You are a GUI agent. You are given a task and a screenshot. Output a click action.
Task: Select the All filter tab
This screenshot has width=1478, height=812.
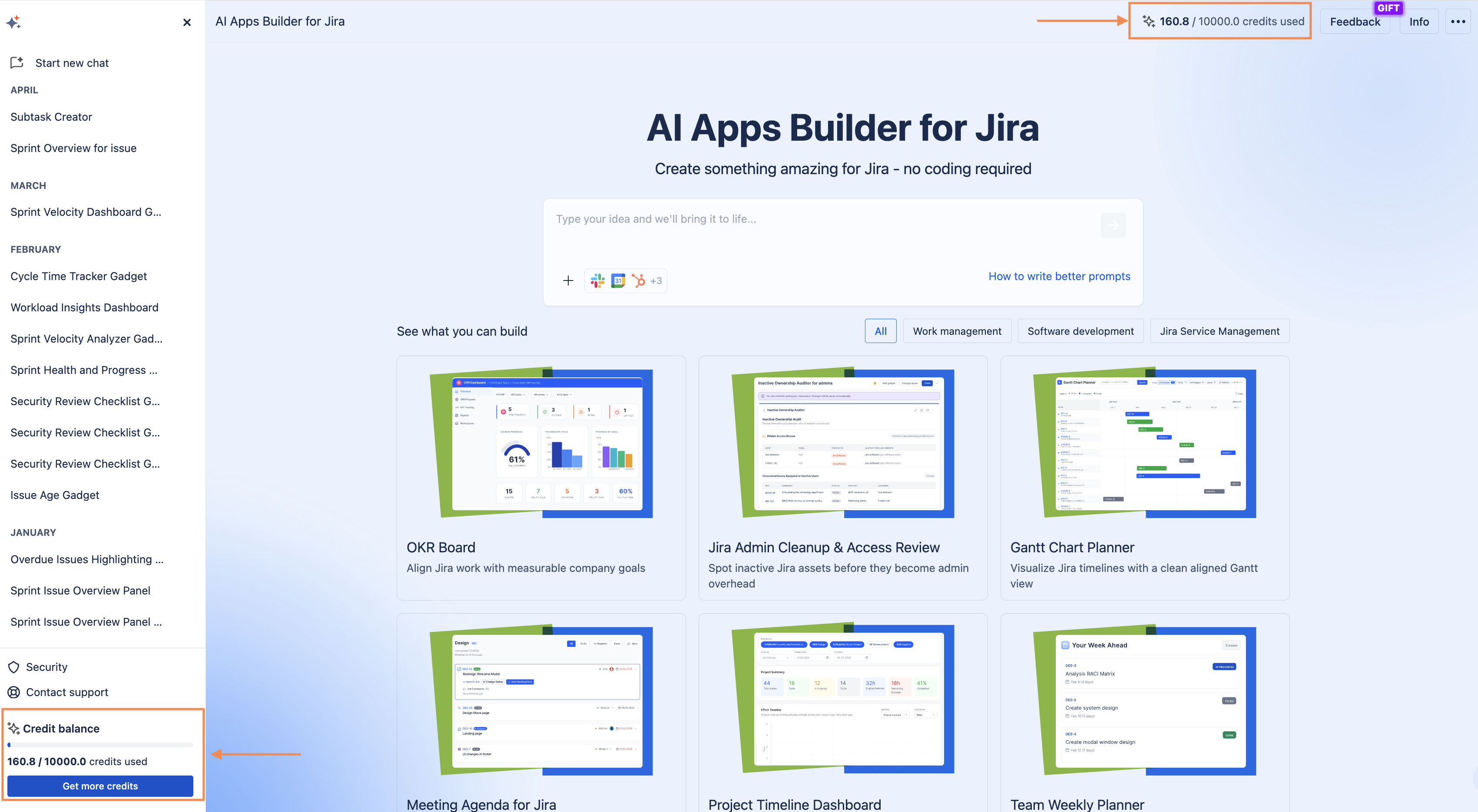click(x=881, y=331)
